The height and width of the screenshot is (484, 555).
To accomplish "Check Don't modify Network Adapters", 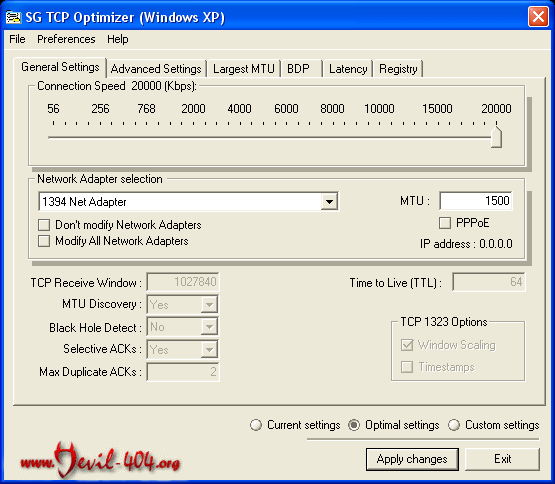I will [x=44, y=225].
